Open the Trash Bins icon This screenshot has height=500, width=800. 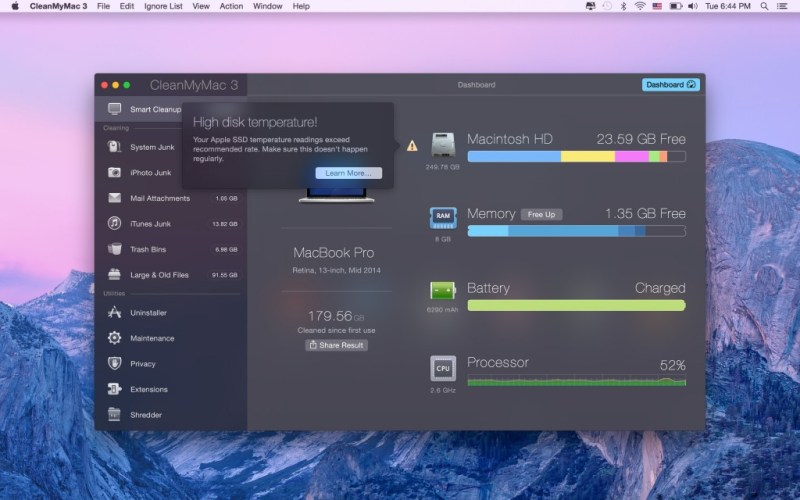pos(114,249)
